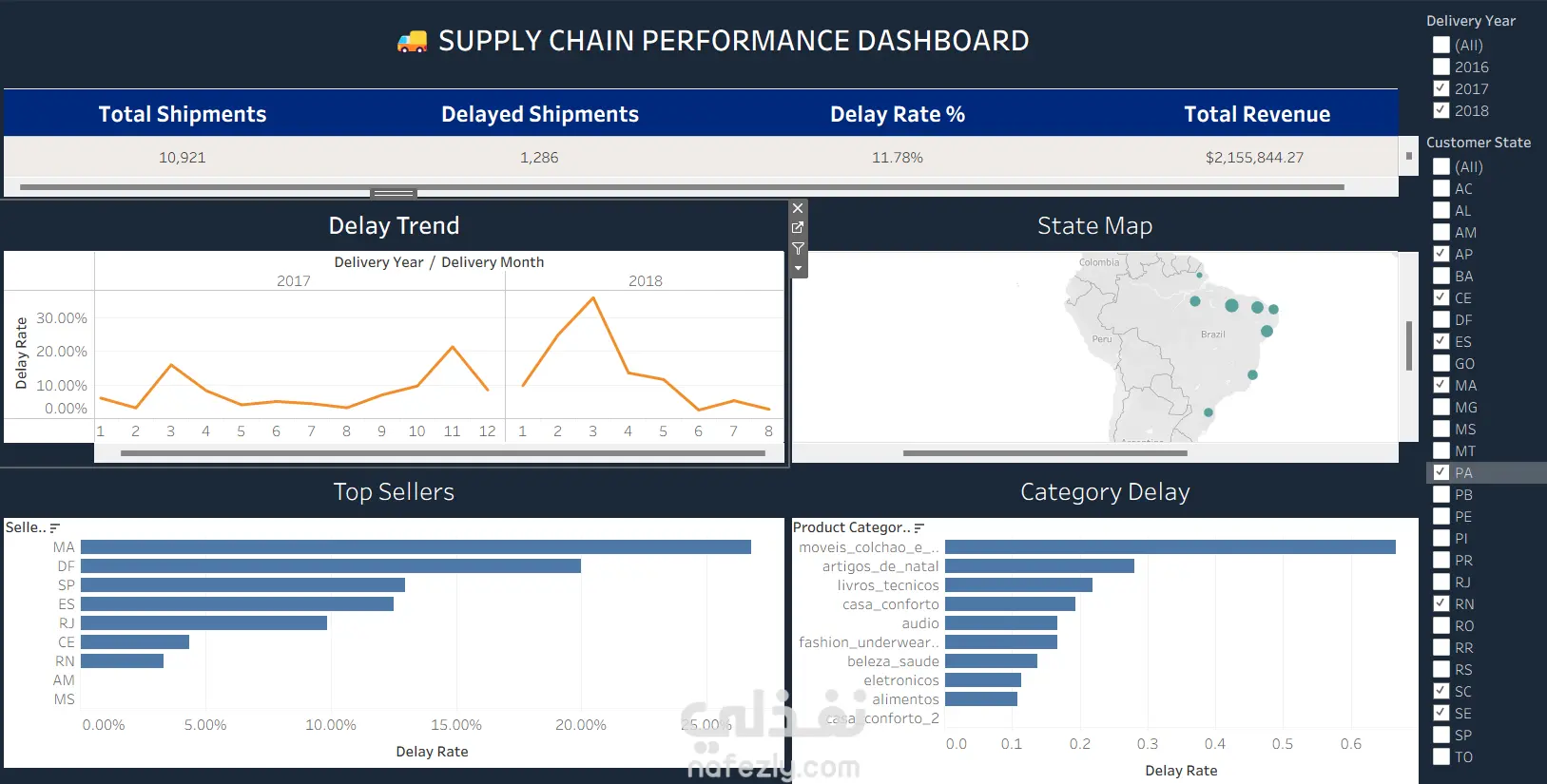Image resolution: width=1547 pixels, height=784 pixels.
Task: Click the MA bar in Top Sellers
Action: tap(416, 547)
